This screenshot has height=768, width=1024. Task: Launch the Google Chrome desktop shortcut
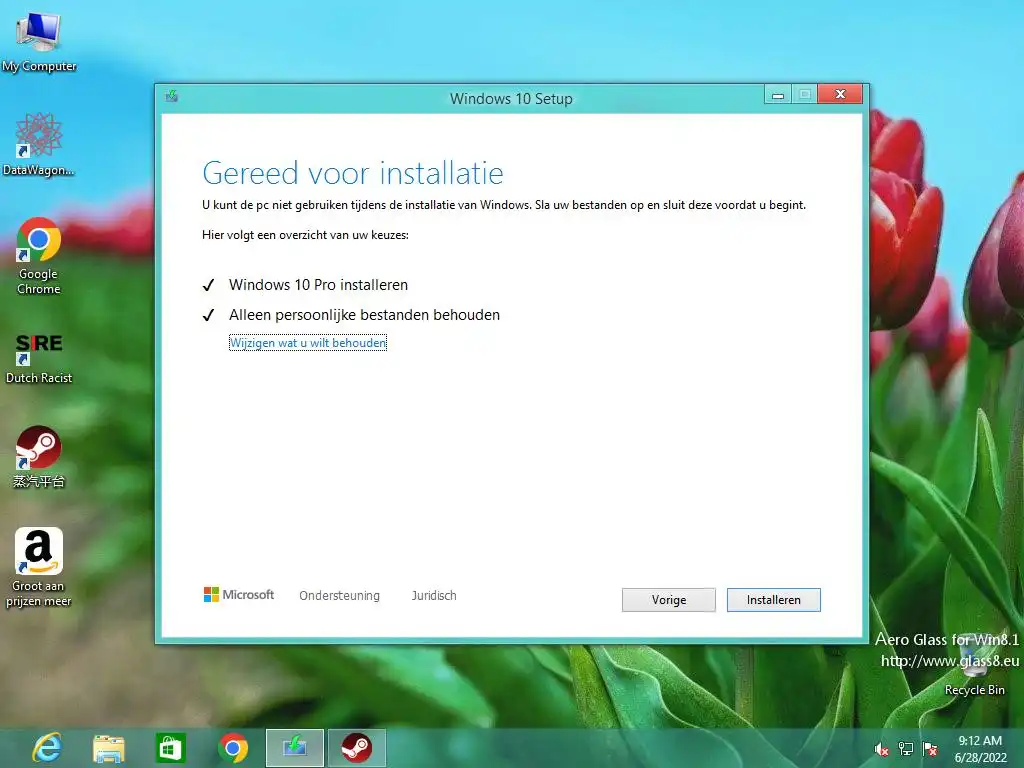pyautogui.click(x=39, y=255)
